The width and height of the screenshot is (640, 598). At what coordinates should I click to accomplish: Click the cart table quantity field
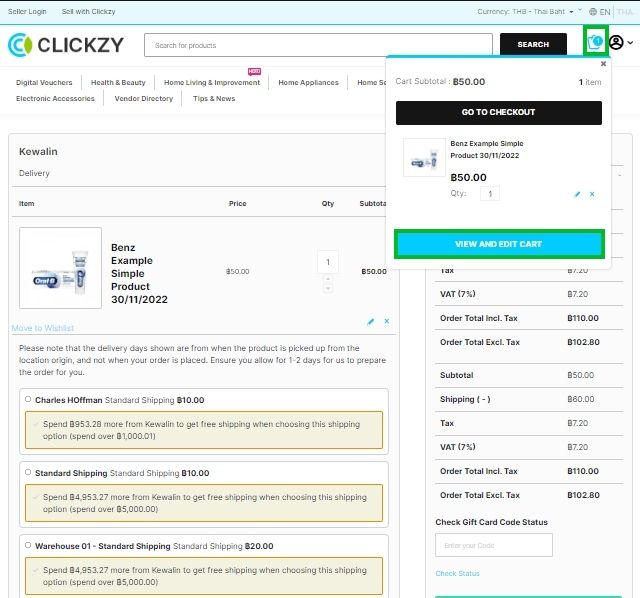328,262
